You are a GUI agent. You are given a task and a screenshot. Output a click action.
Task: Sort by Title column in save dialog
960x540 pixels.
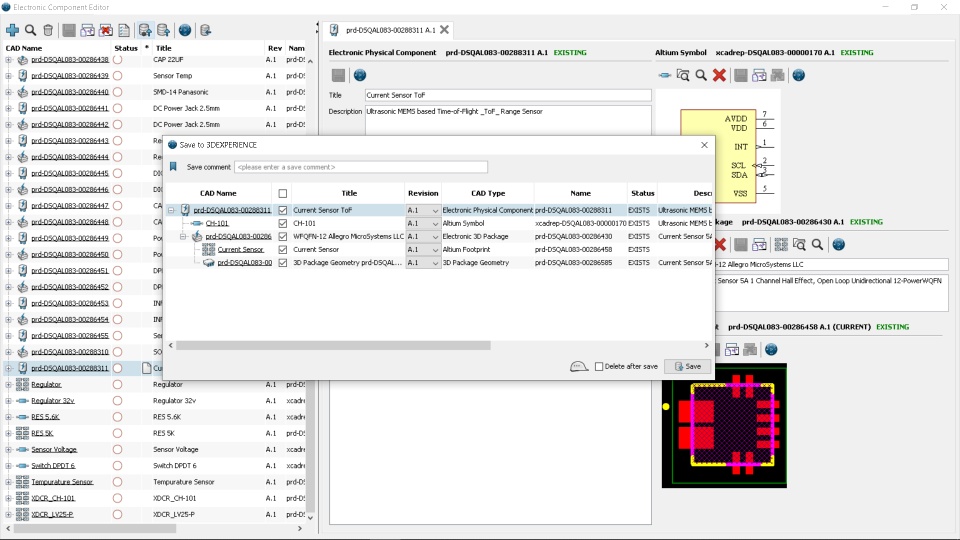tap(349, 193)
